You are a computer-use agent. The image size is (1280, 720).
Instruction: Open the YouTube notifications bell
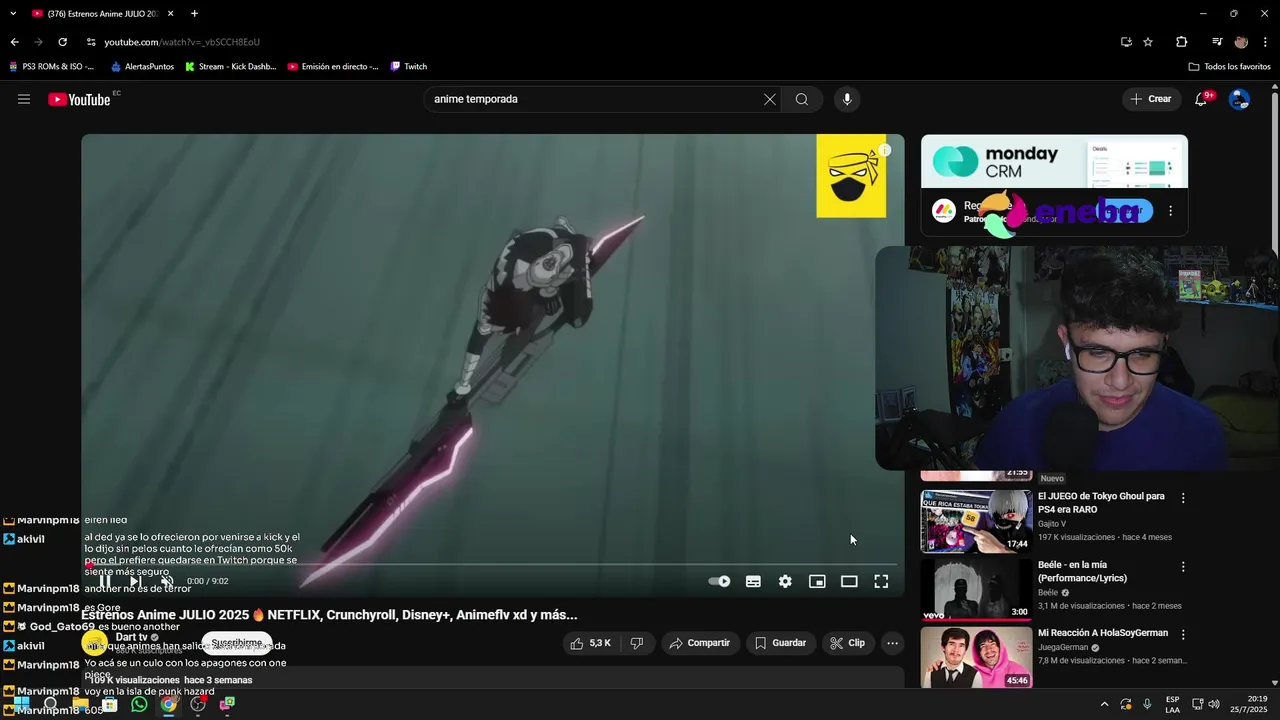point(1201,99)
